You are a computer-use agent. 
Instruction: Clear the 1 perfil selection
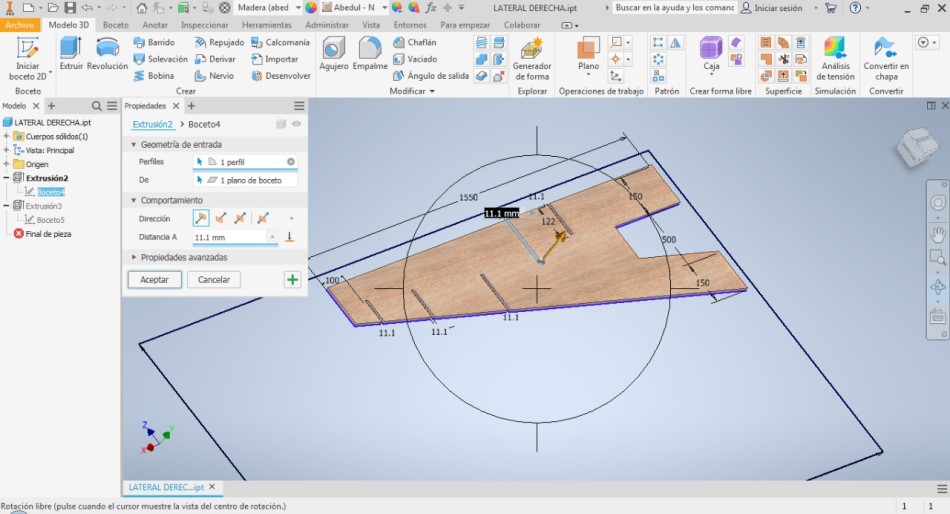(291, 162)
